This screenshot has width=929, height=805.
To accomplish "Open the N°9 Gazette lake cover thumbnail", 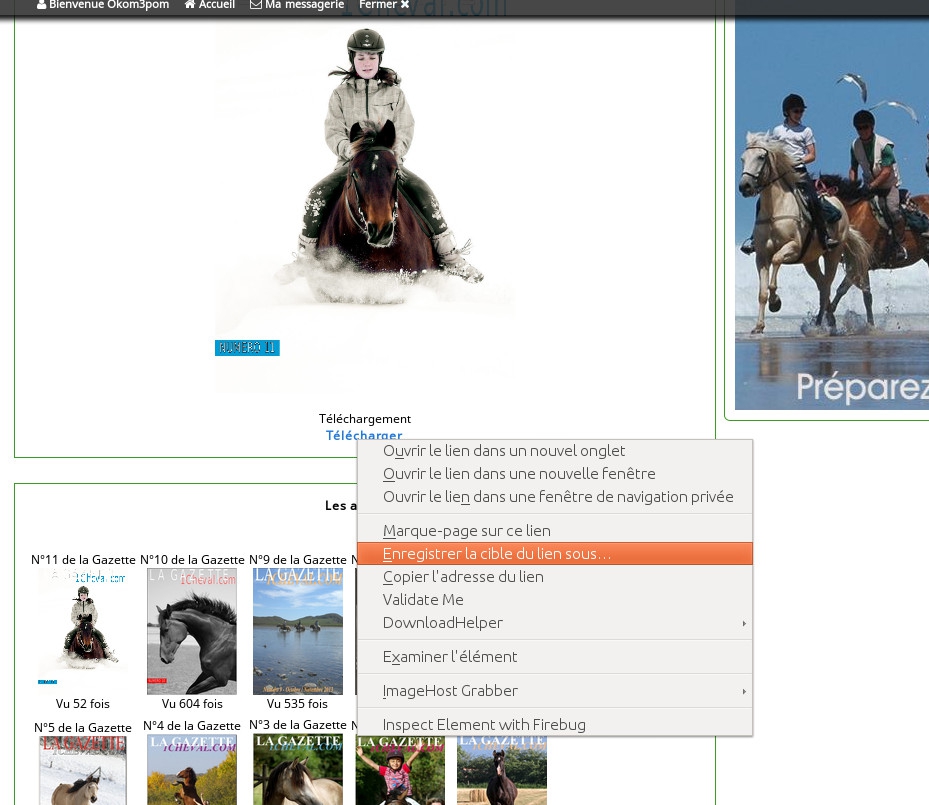I will [x=298, y=630].
